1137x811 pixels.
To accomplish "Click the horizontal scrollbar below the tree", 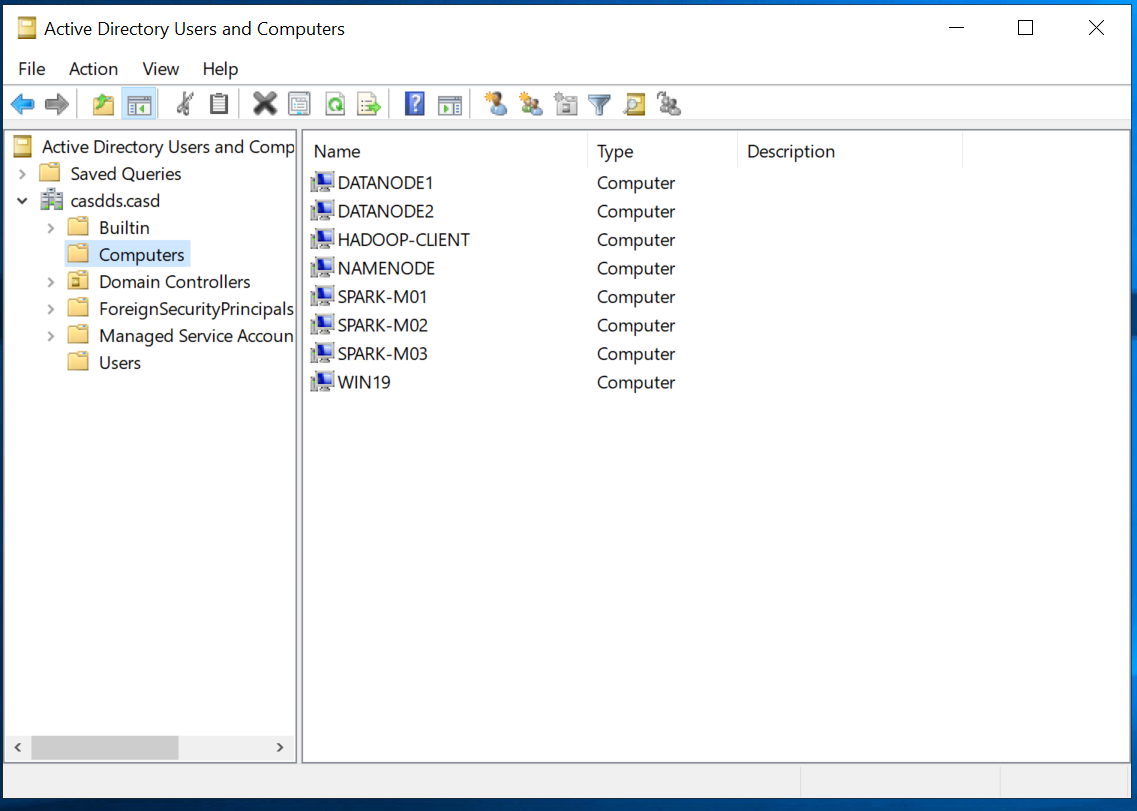I will click(104, 747).
